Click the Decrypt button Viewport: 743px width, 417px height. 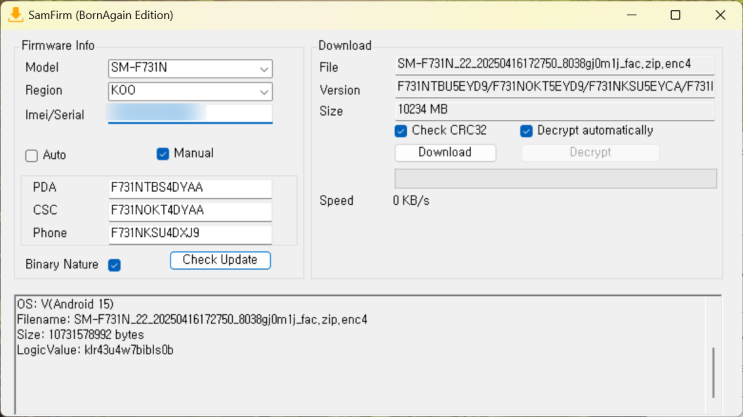tap(590, 153)
